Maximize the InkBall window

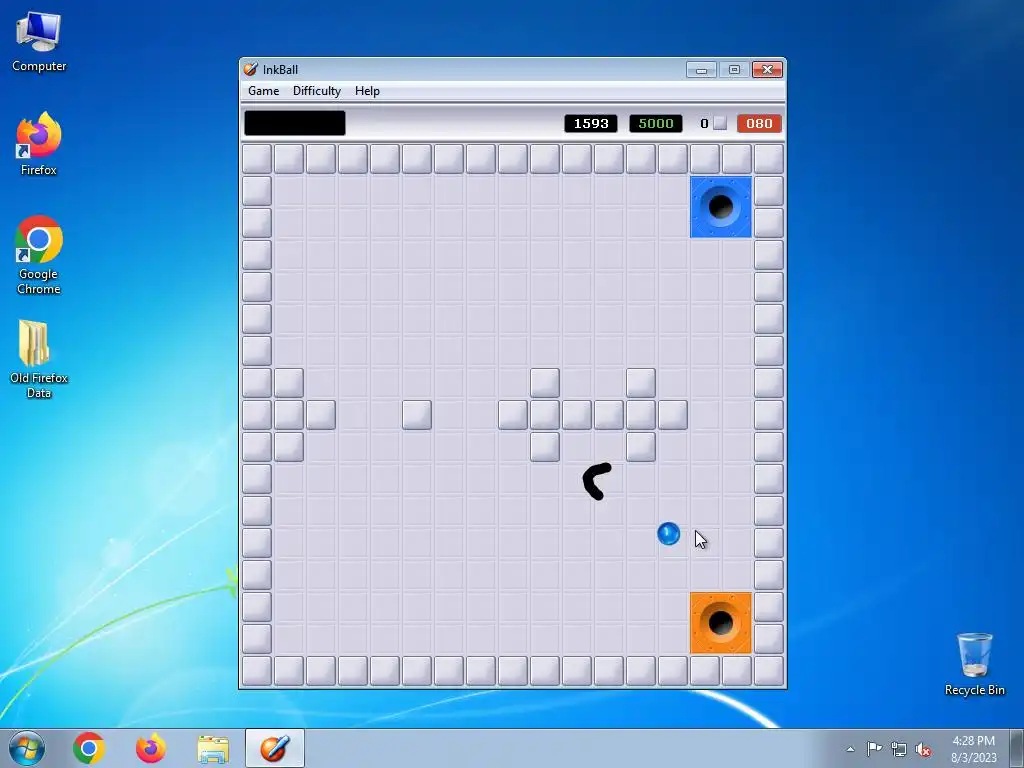(x=734, y=69)
